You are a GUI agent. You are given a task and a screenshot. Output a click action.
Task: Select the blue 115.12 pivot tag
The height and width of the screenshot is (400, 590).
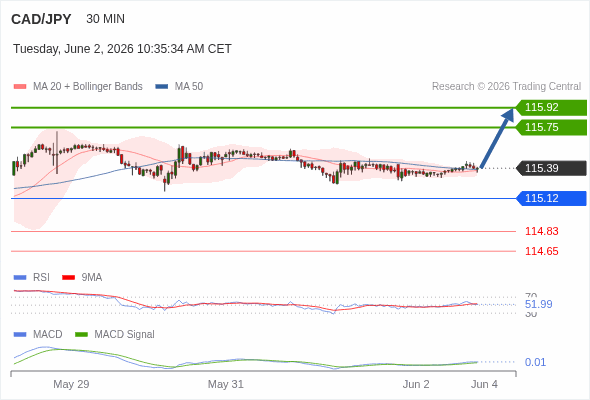pos(551,198)
